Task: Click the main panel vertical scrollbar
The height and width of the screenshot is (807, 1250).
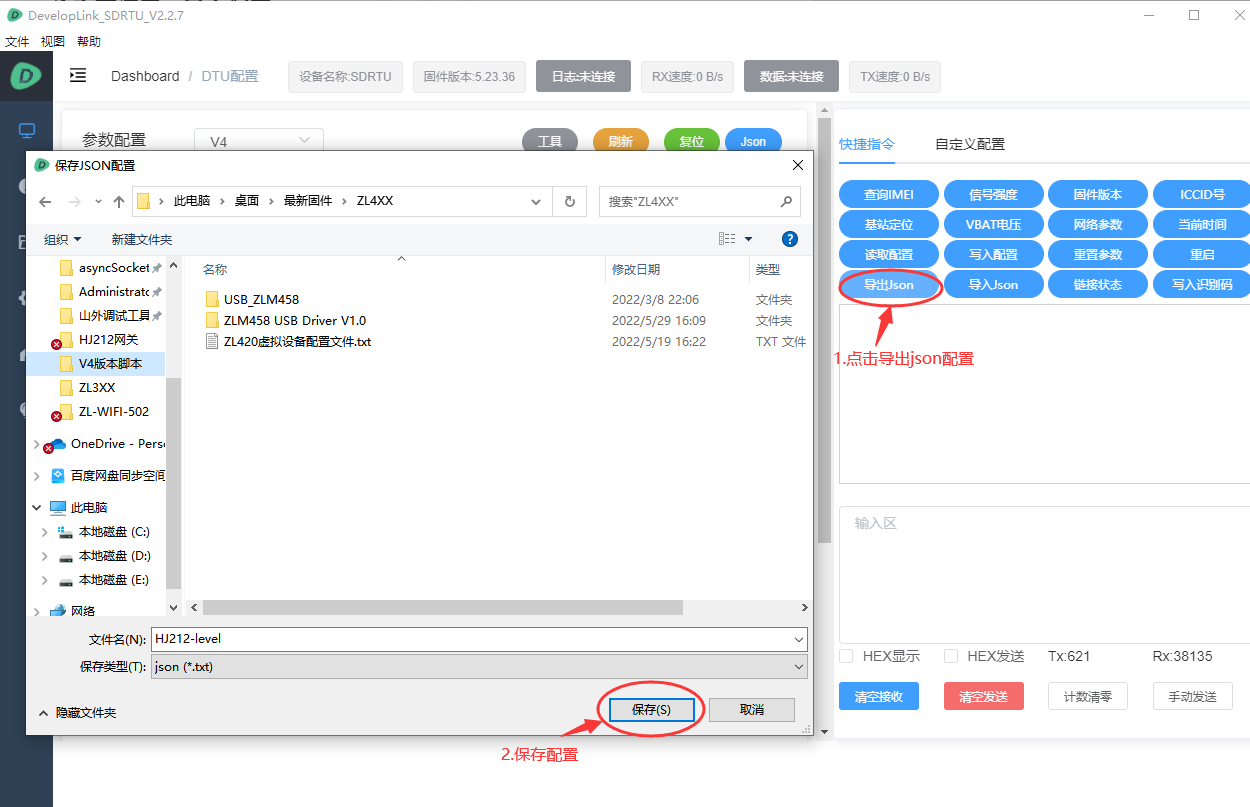Action: click(x=824, y=330)
